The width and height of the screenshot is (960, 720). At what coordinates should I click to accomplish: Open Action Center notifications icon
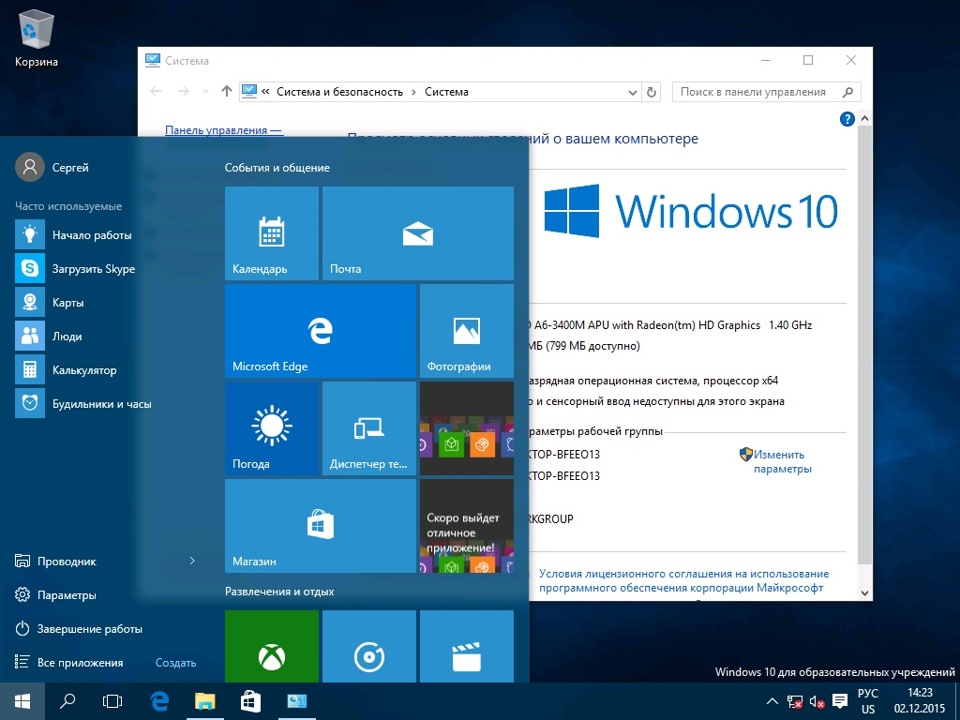(840, 702)
